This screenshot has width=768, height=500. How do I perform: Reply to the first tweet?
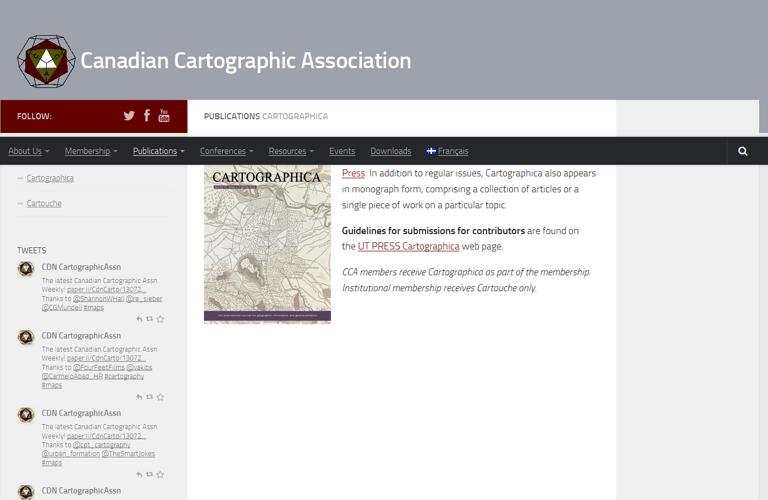(139, 319)
